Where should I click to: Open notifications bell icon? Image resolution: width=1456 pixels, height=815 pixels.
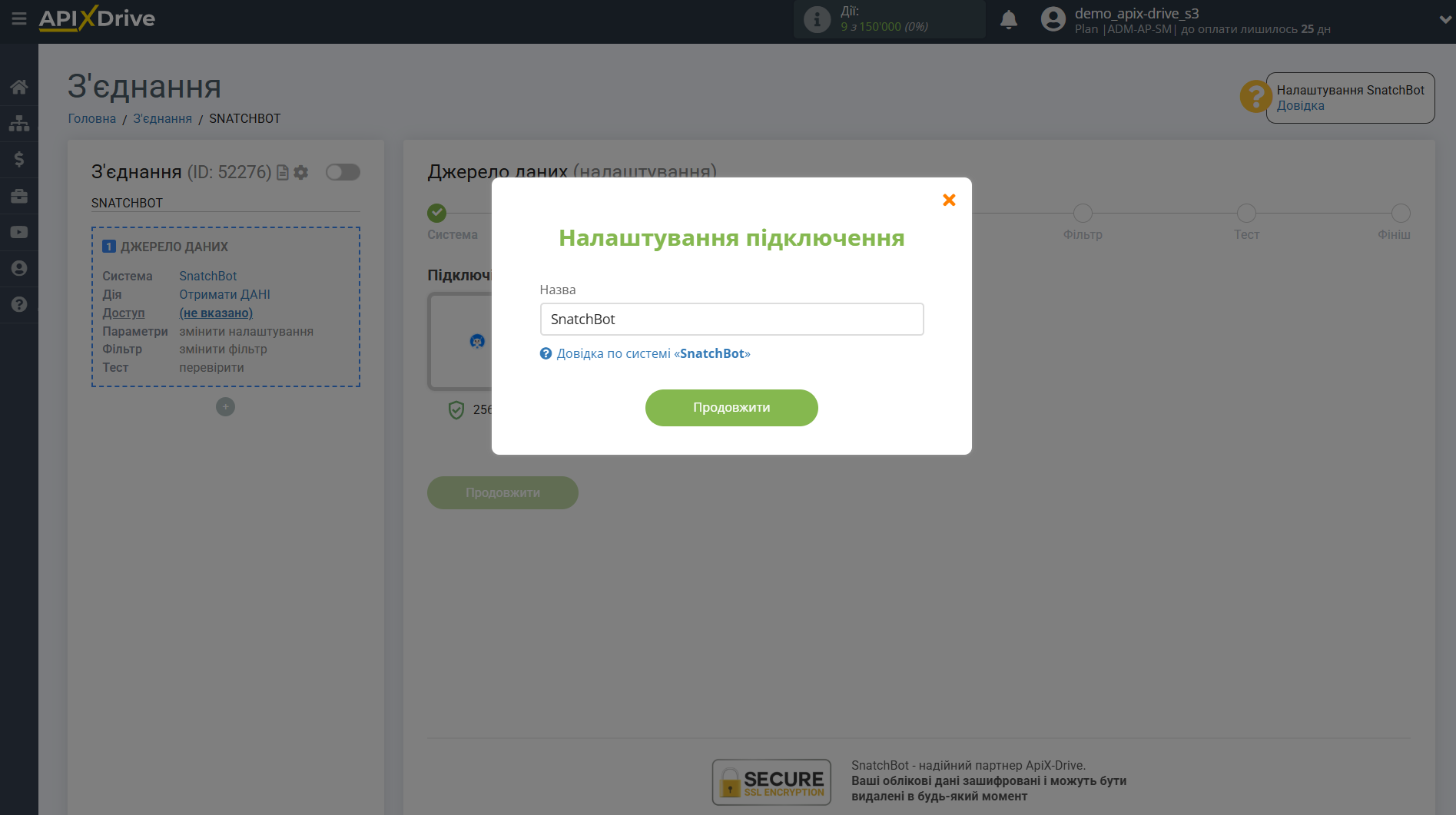coord(1008,20)
